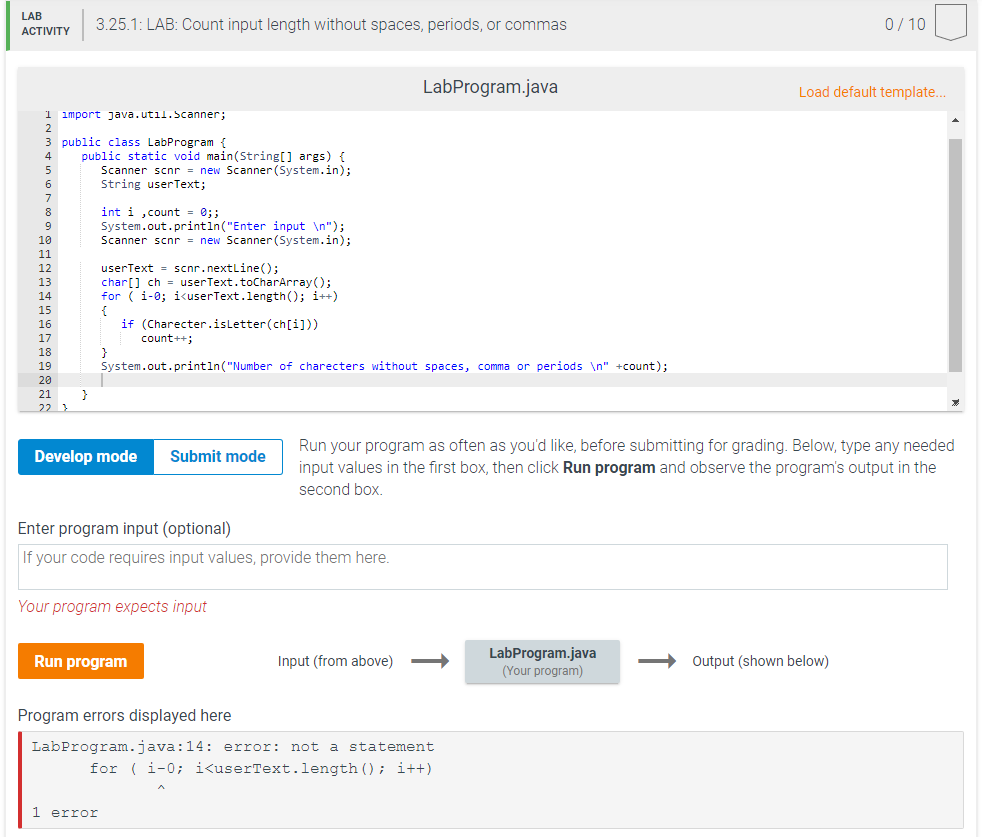Click the LabProgram.java box in the flow diagram
This screenshot has height=837, width=982.
[542, 661]
